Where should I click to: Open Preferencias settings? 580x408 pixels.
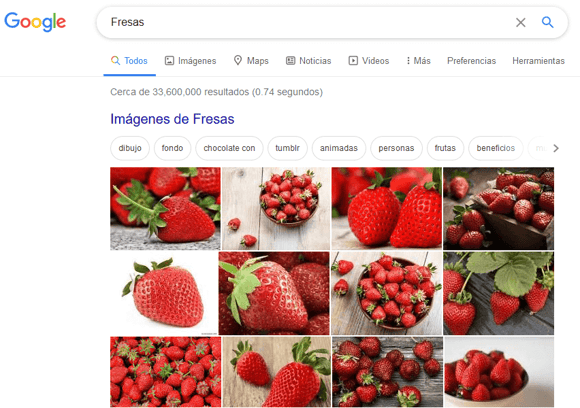(x=471, y=61)
